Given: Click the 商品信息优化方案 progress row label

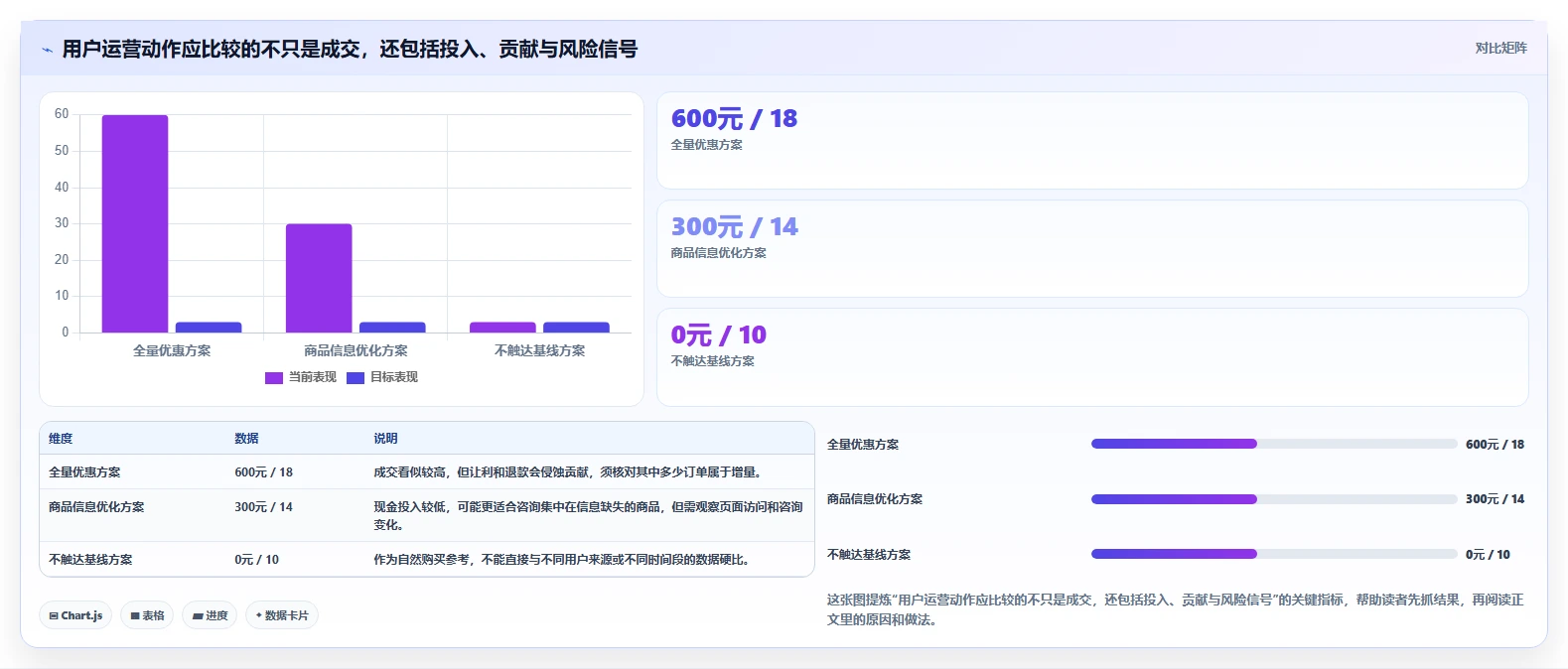Looking at the screenshot, I should coord(875,499).
